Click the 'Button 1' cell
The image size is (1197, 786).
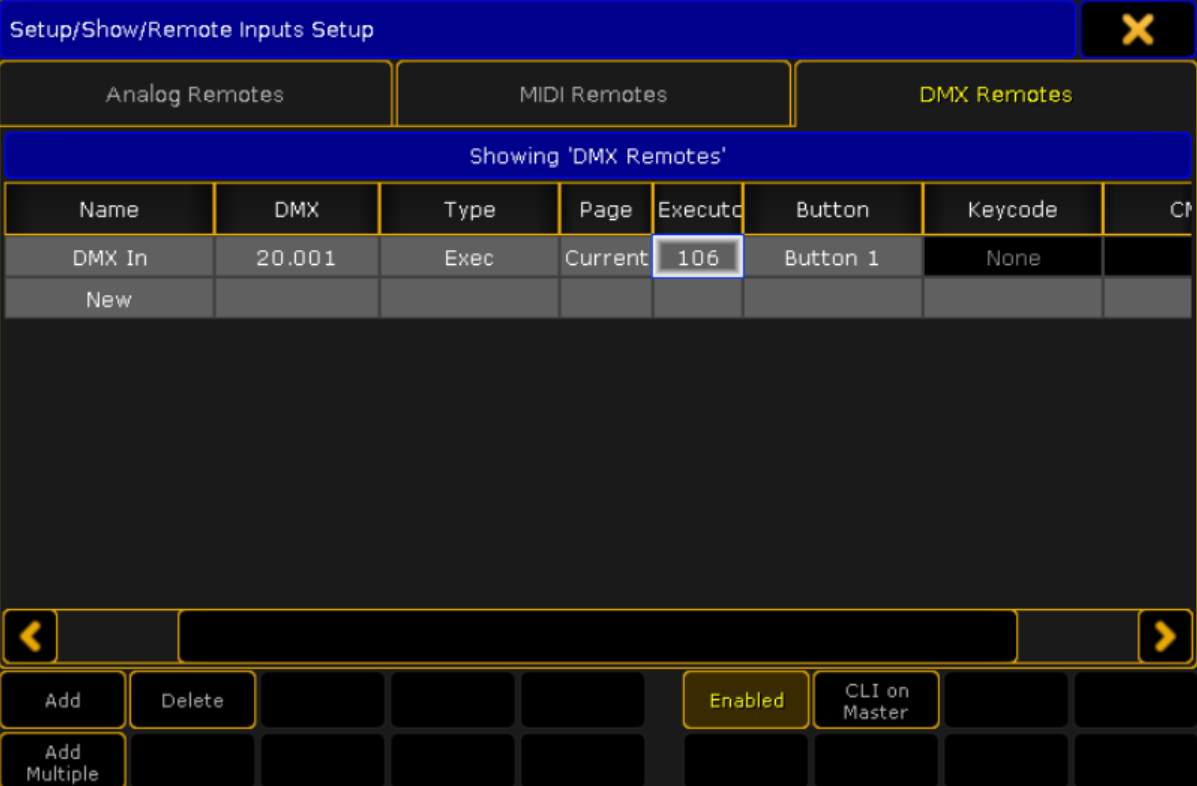click(x=832, y=257)
